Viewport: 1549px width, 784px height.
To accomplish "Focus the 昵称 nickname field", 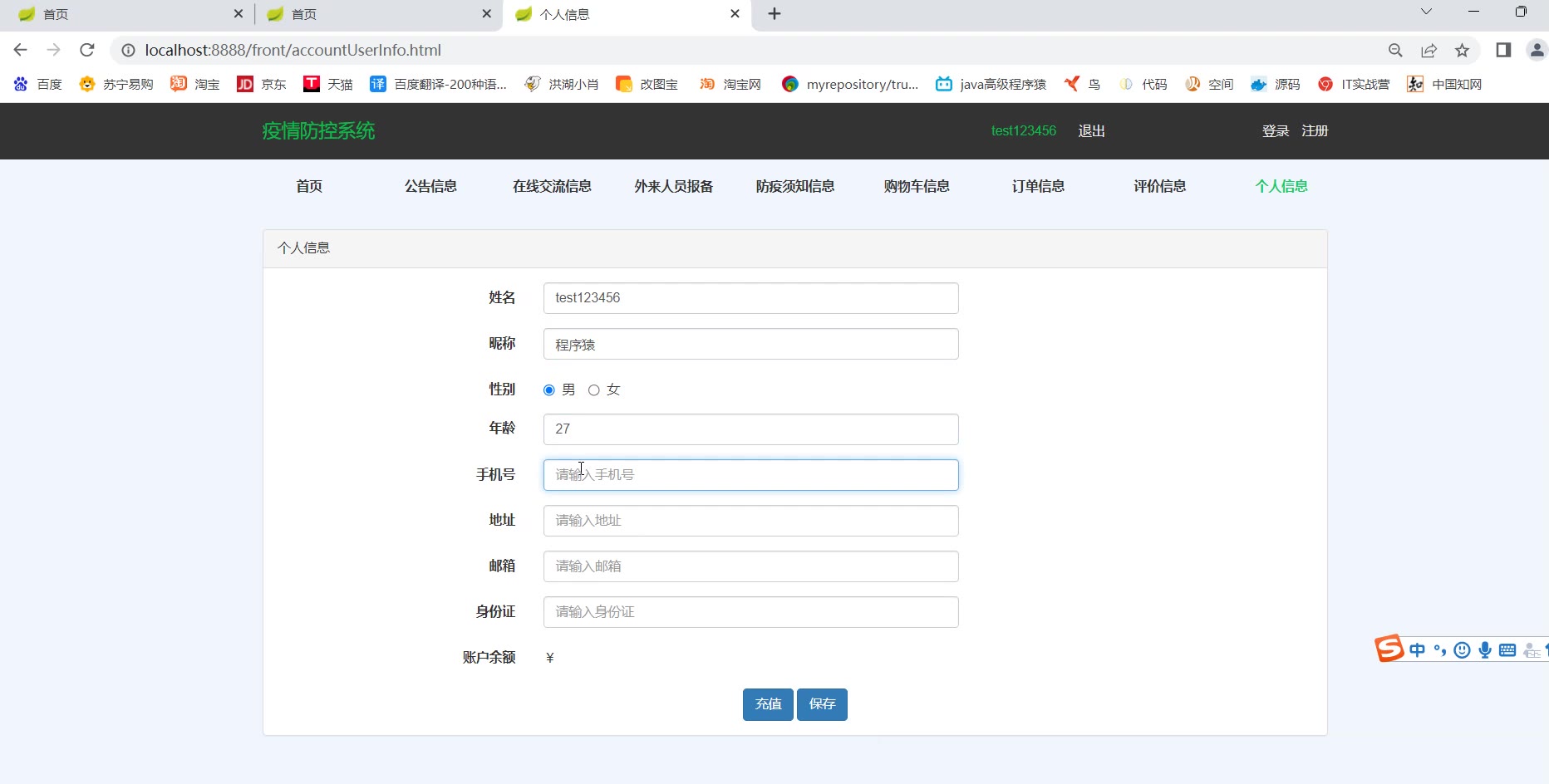I will 751,344.
